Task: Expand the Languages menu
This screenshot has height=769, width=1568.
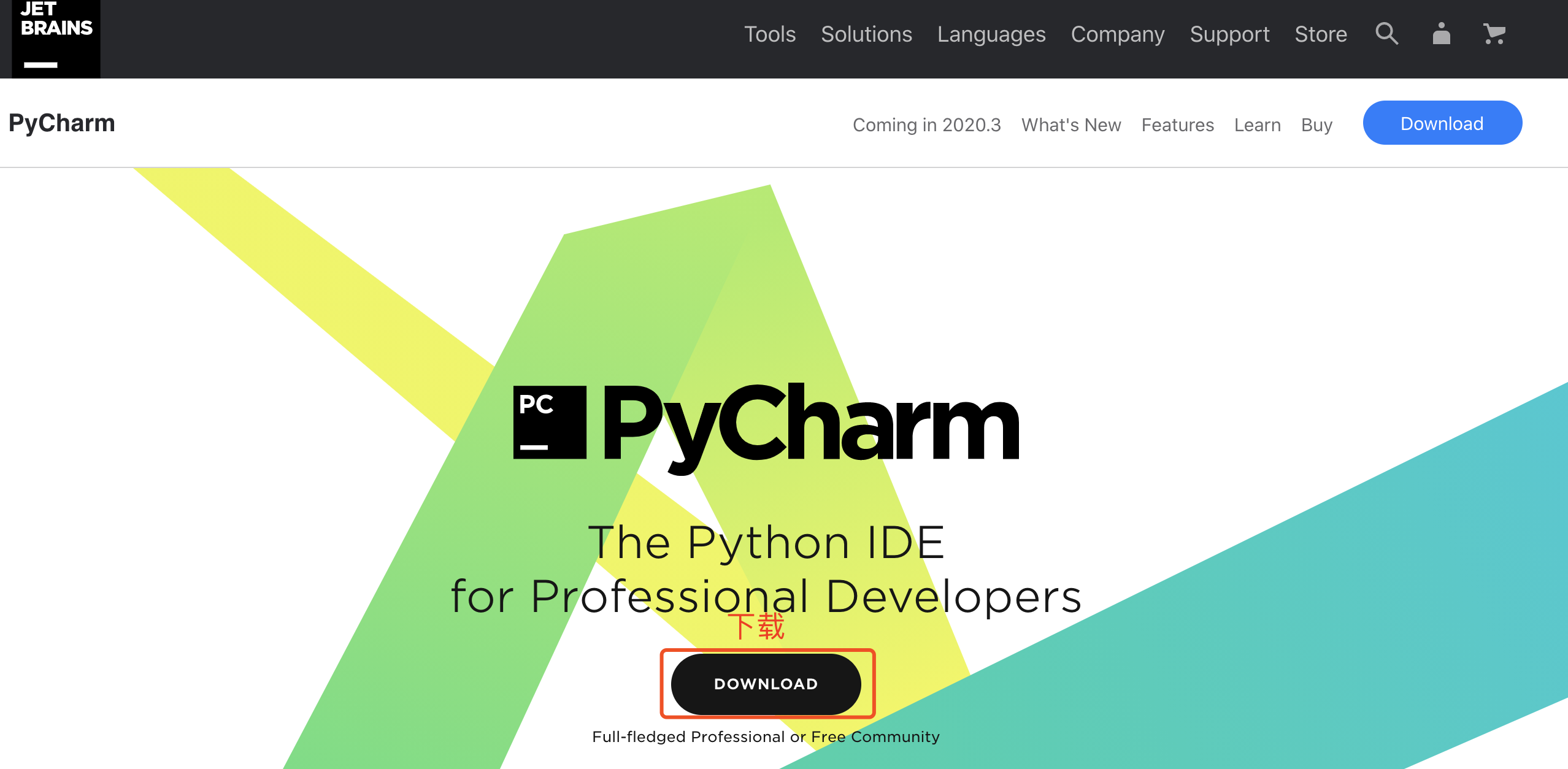Action: point(991,34)
